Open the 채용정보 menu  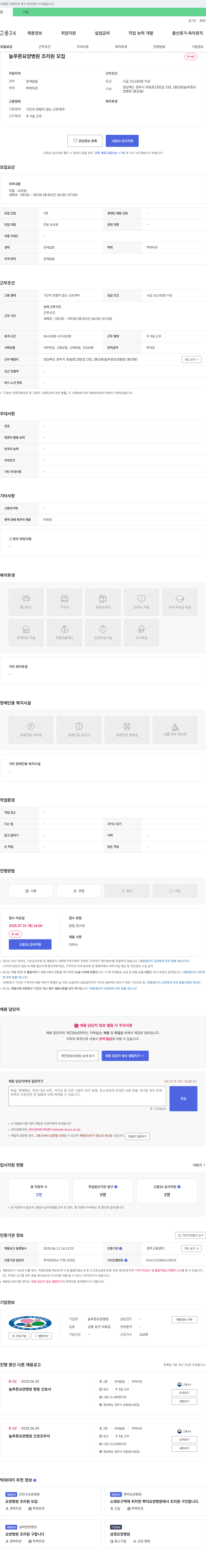pos(35,33)
